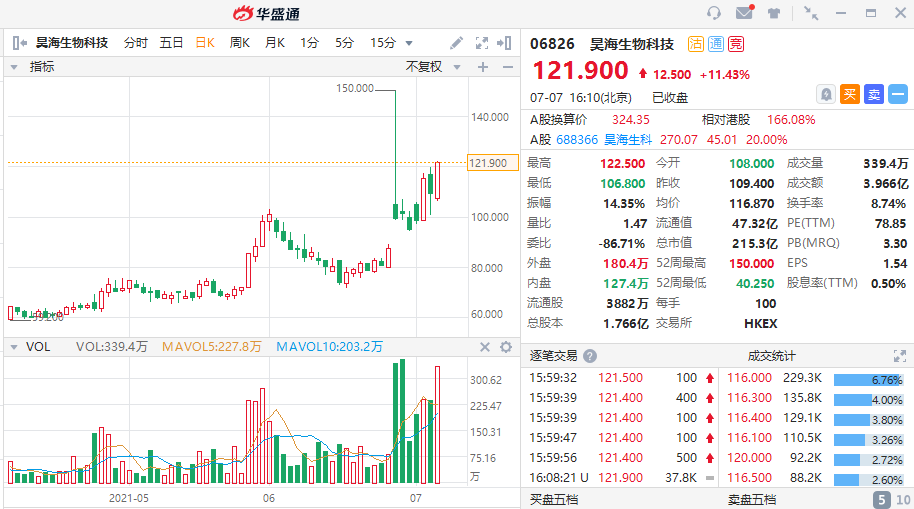Viewport: 914px width, 509px height.
Task: Switch to 五日 five-day chart tab
Action: pyautogui.click(x=171, y=43)
